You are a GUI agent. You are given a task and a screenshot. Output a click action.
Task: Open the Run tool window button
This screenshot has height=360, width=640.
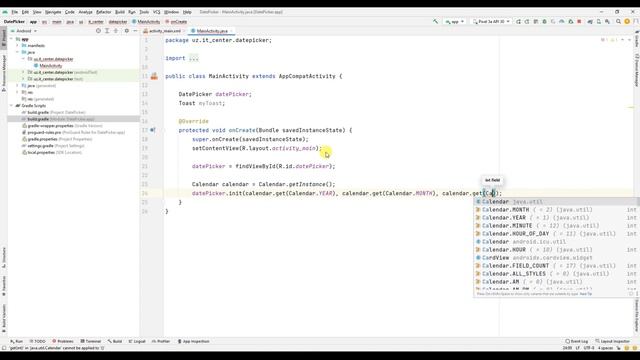coord(17,341)
